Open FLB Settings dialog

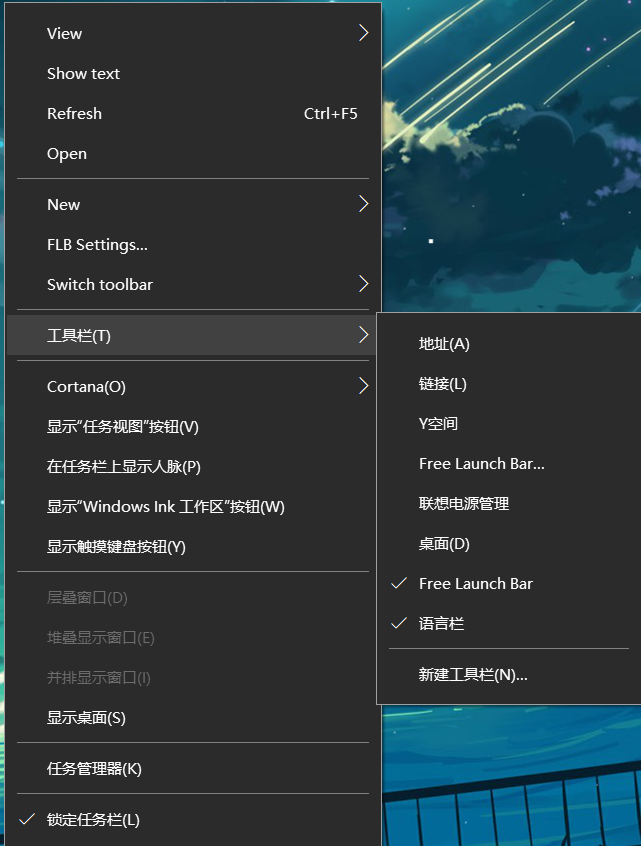click(97, 245)
